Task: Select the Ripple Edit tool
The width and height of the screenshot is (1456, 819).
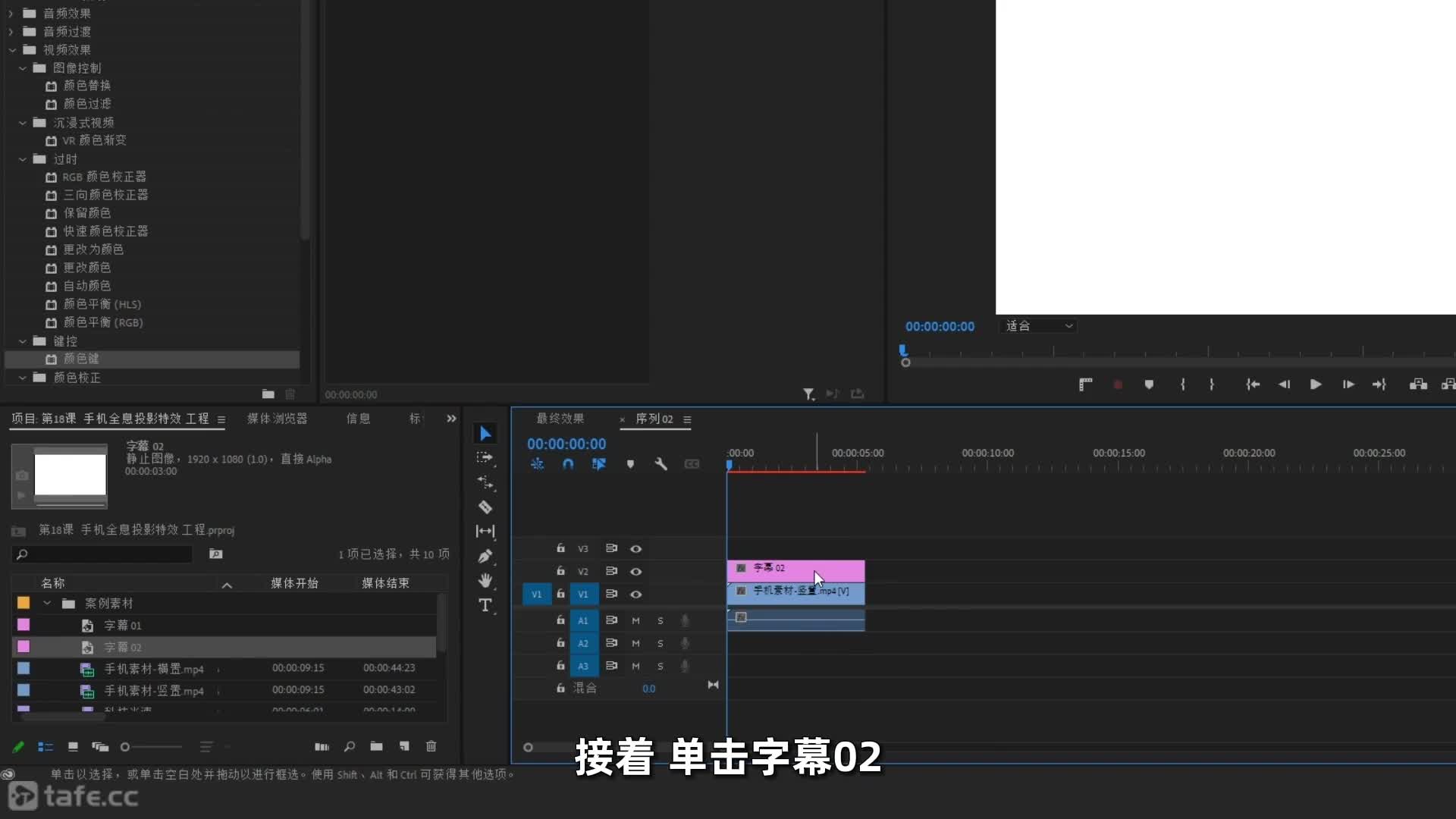Action: pyautogui.click(x=485, y=482)
